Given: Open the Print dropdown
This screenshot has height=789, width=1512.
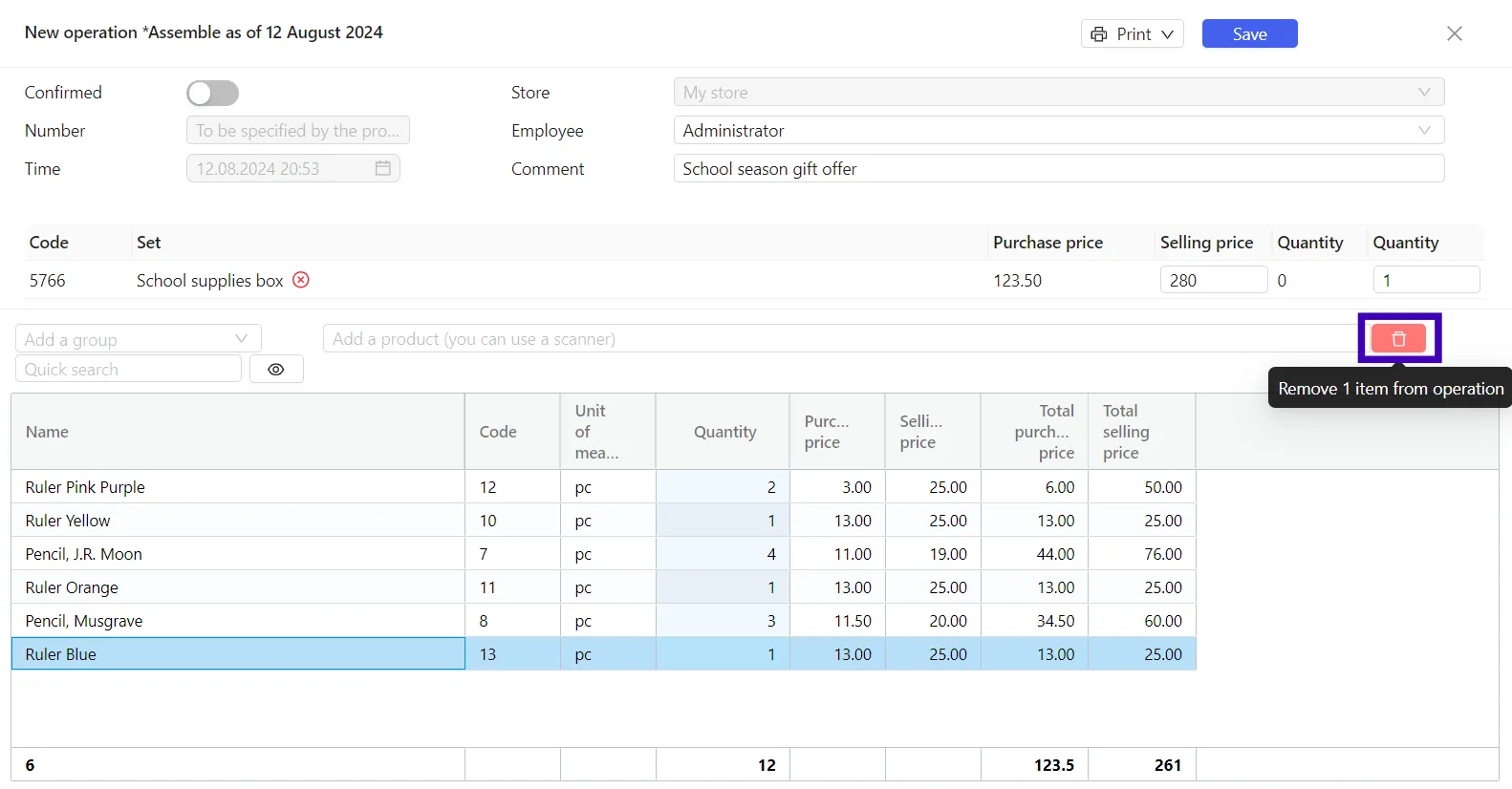Looking at the screenshot, I should point(1133,33).
